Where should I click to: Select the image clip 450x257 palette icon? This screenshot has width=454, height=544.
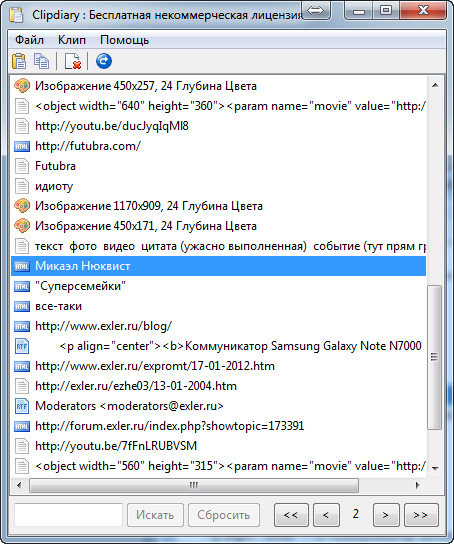pos(22,86)
